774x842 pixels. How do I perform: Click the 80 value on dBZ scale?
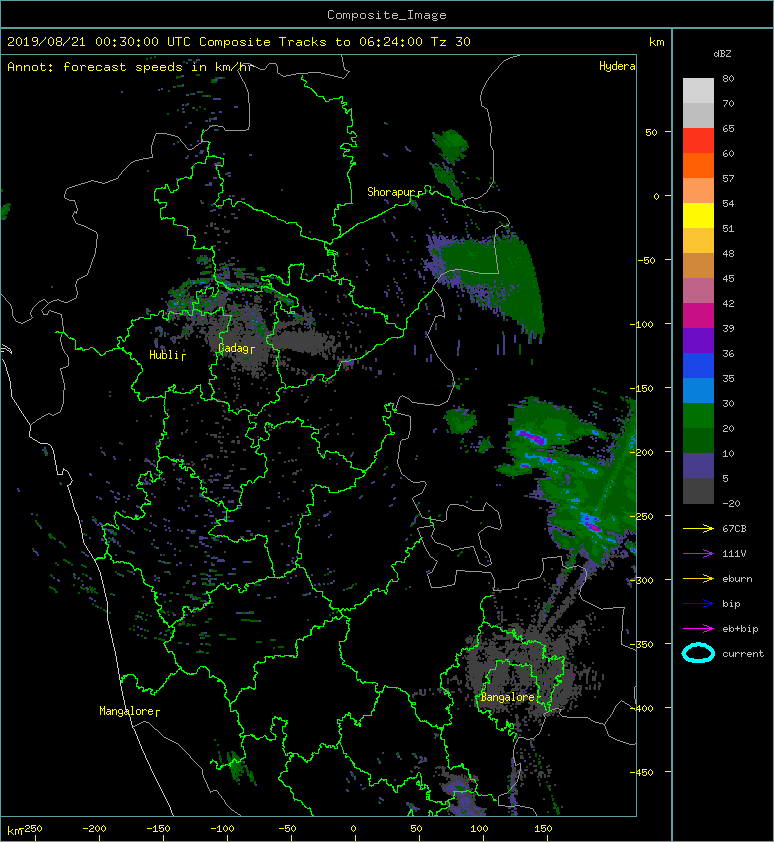pos(728,78)
